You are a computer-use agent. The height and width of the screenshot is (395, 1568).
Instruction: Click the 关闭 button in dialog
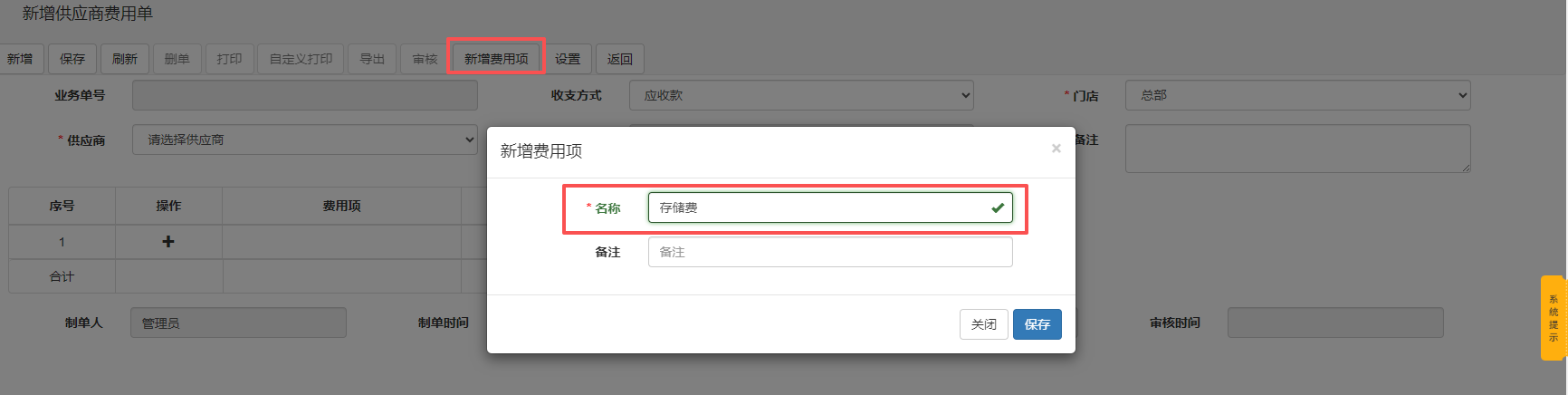[983, 324]
